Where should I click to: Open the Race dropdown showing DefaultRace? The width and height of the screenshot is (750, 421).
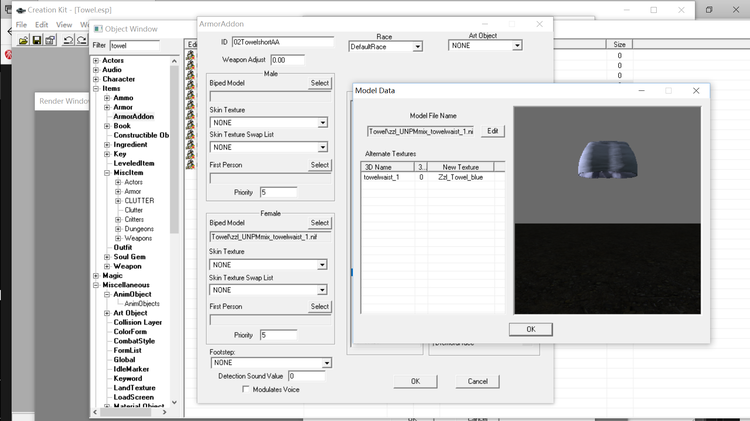point(418,47)
